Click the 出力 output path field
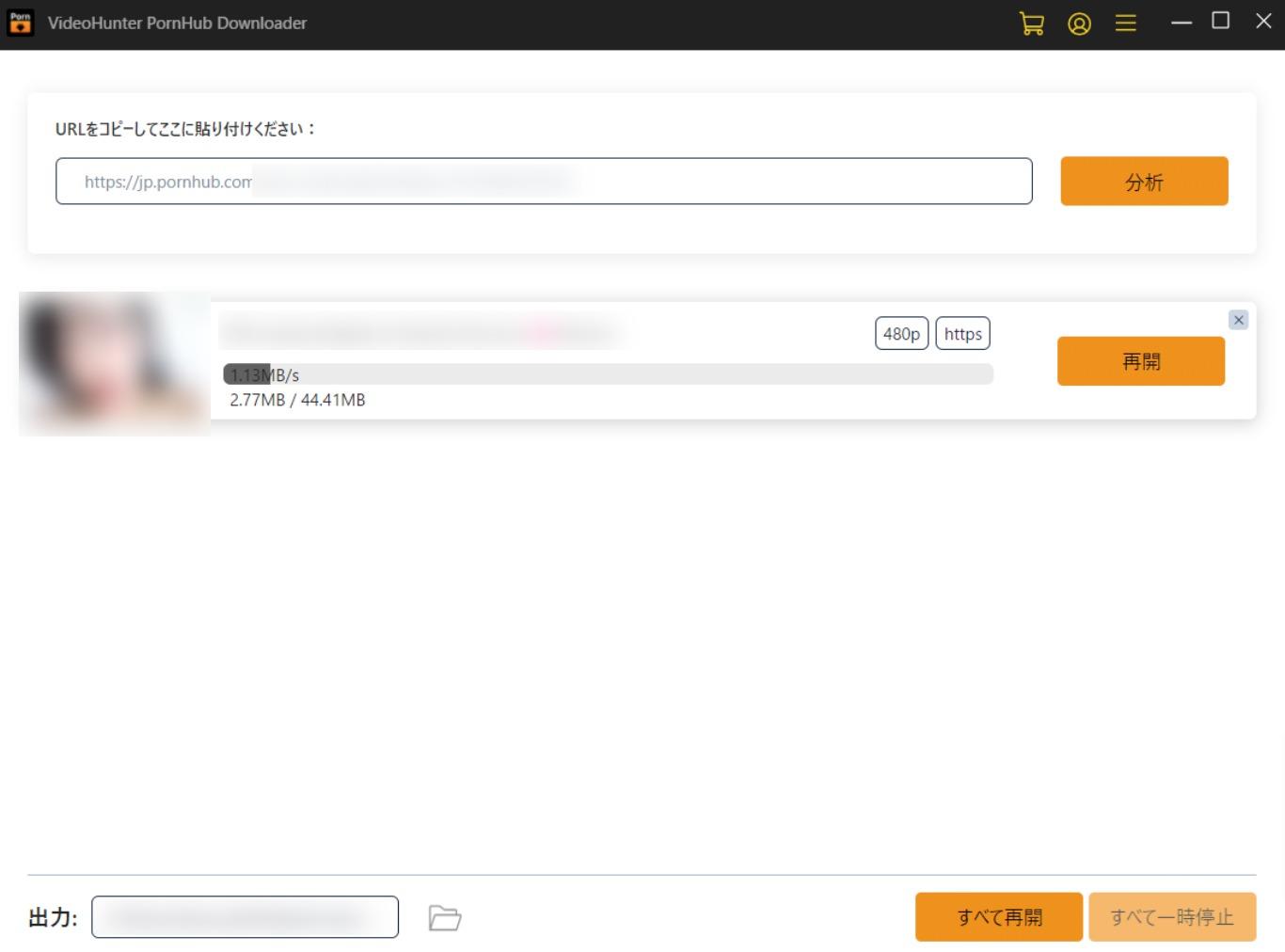Screen dimensions: 1285x952 [245, 917]
